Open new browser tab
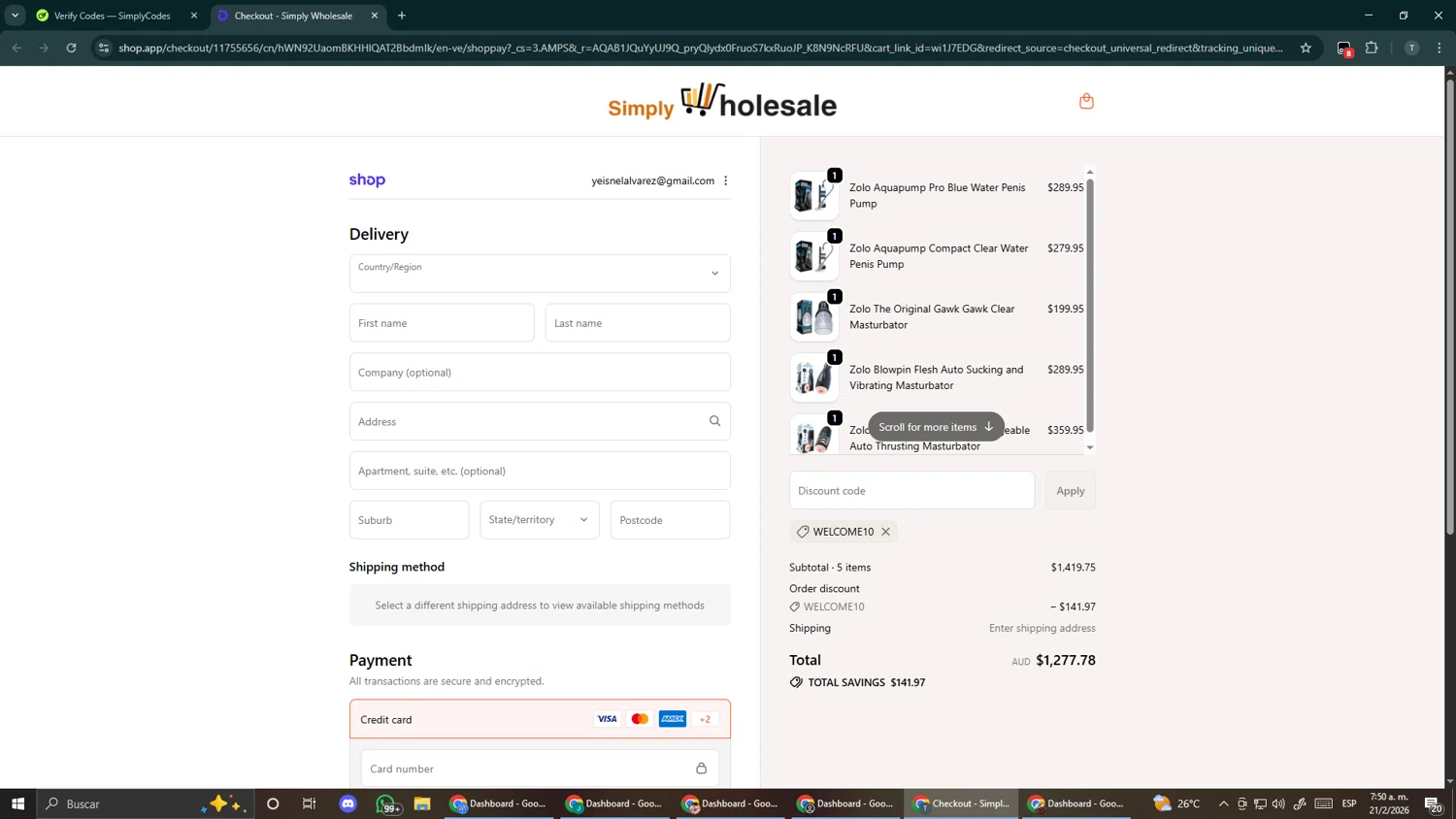The image size is (1456, 819). (402, 16)
